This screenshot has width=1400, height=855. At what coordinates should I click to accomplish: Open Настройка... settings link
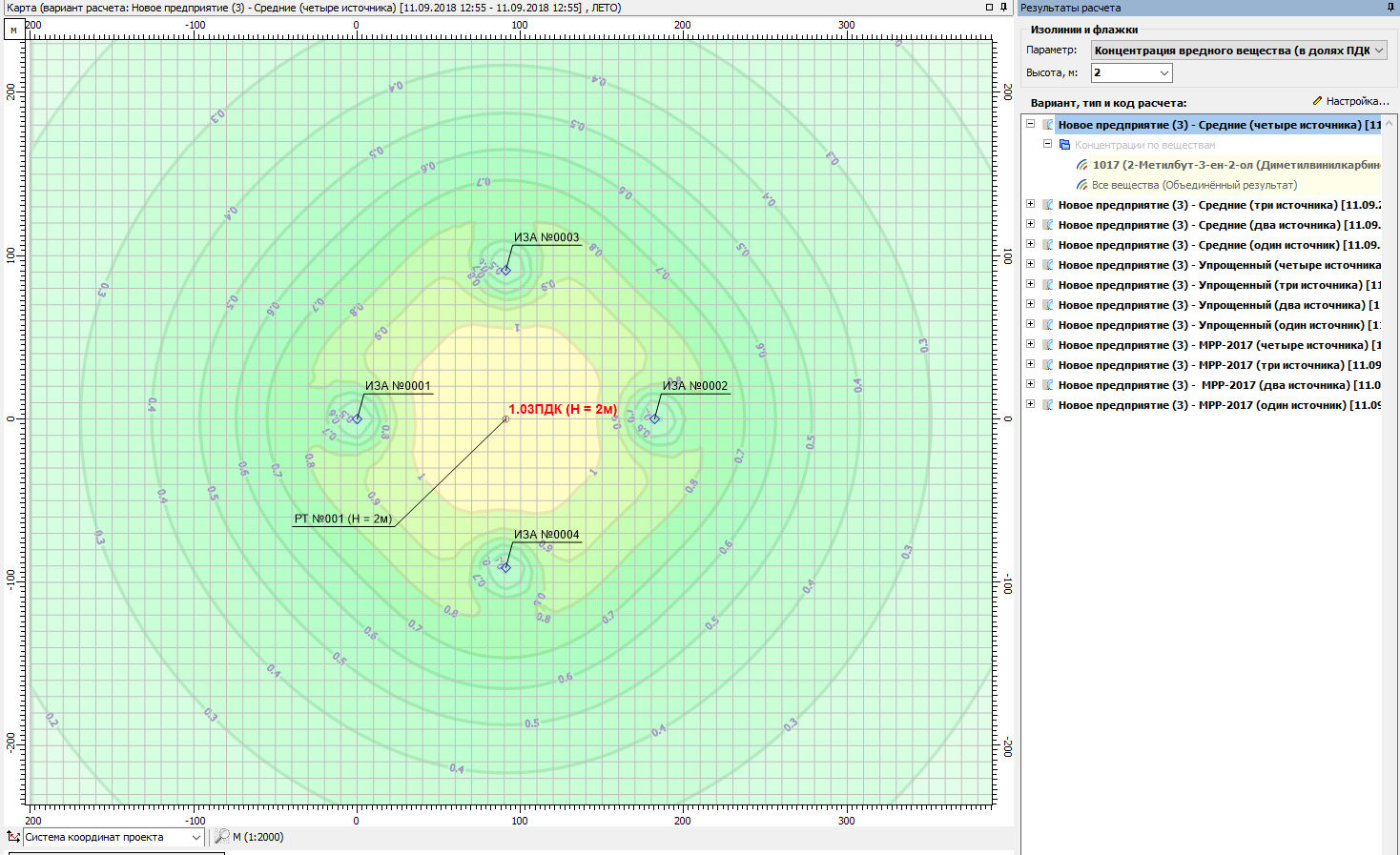[1350, 101]
